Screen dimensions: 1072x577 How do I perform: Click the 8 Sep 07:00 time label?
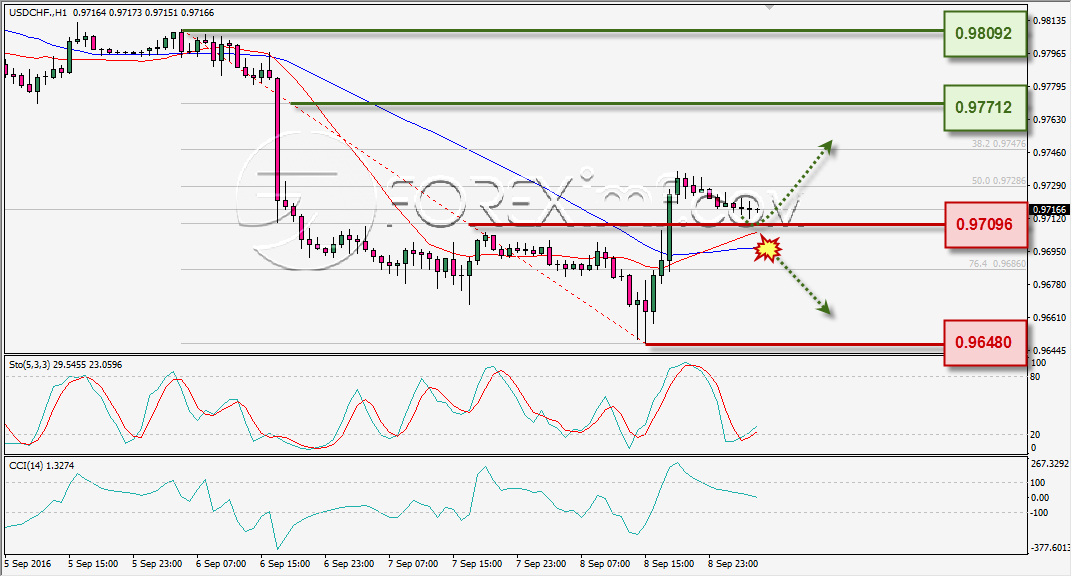pyautogui.click(x=605, y=564)
